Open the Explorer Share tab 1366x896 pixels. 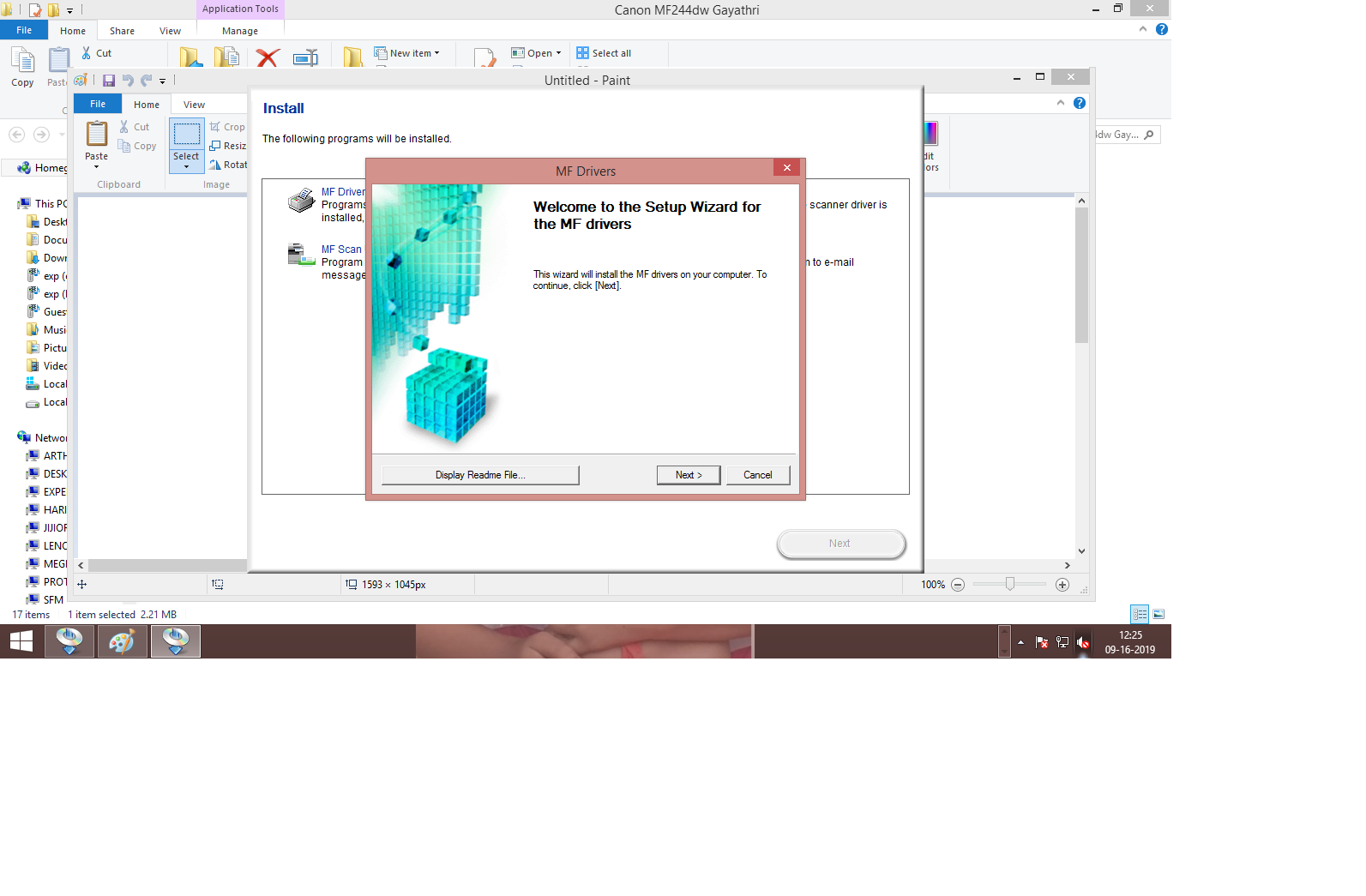pyautogui.click(x=122, y=31)
